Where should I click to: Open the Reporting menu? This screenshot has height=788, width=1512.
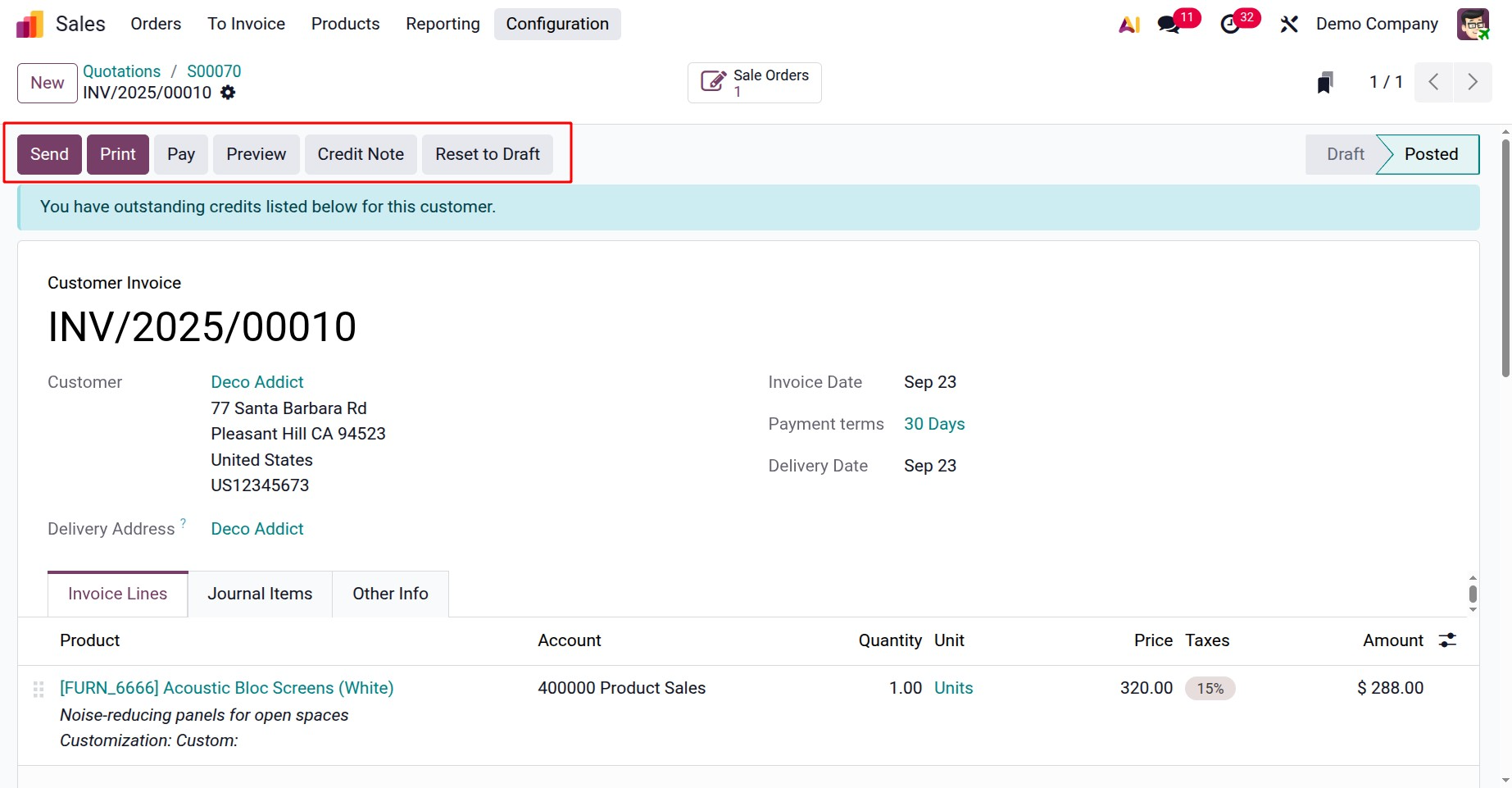point(443,25)
